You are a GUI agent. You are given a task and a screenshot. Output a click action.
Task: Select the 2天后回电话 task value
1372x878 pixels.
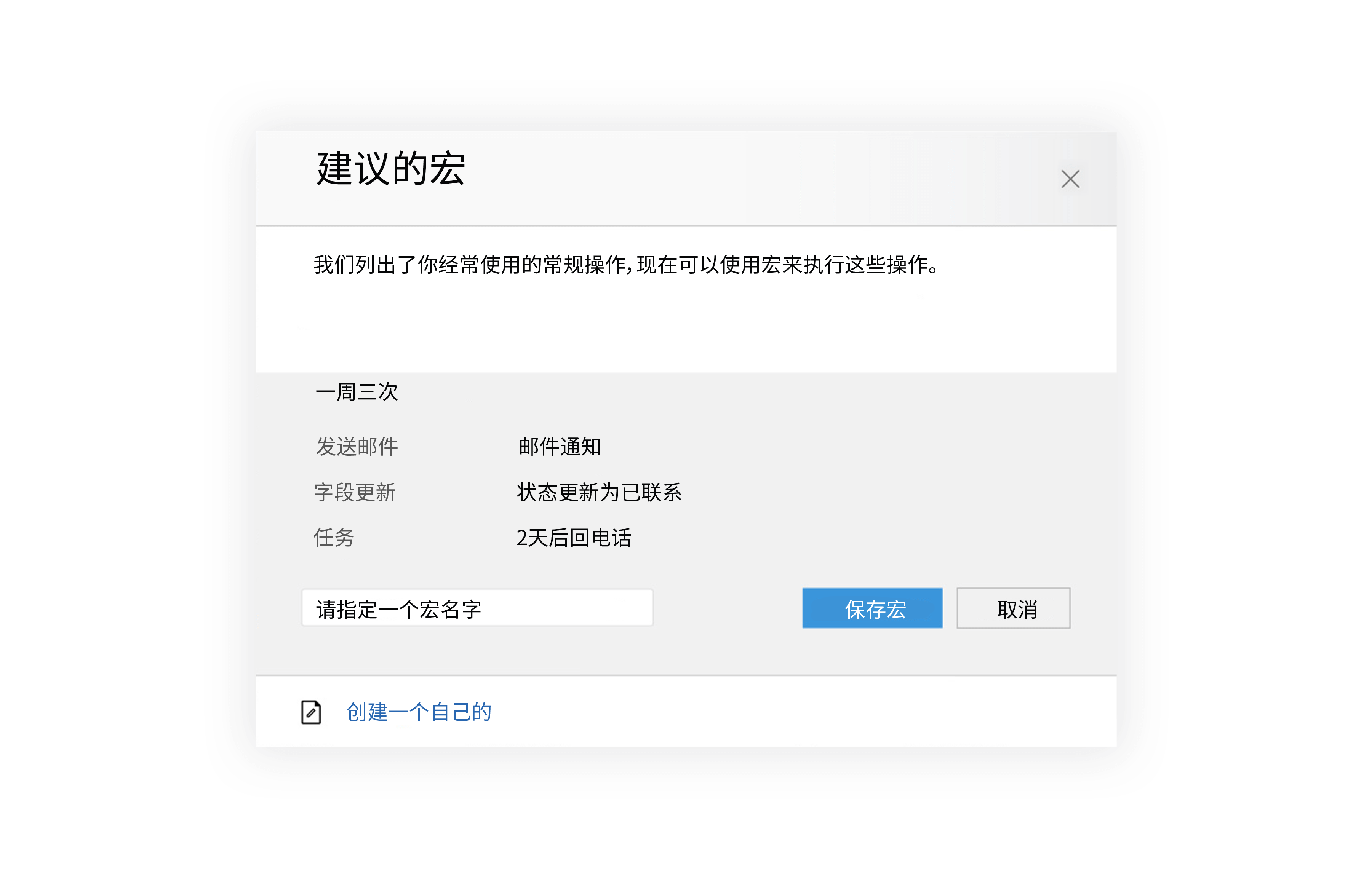[573, 538]
